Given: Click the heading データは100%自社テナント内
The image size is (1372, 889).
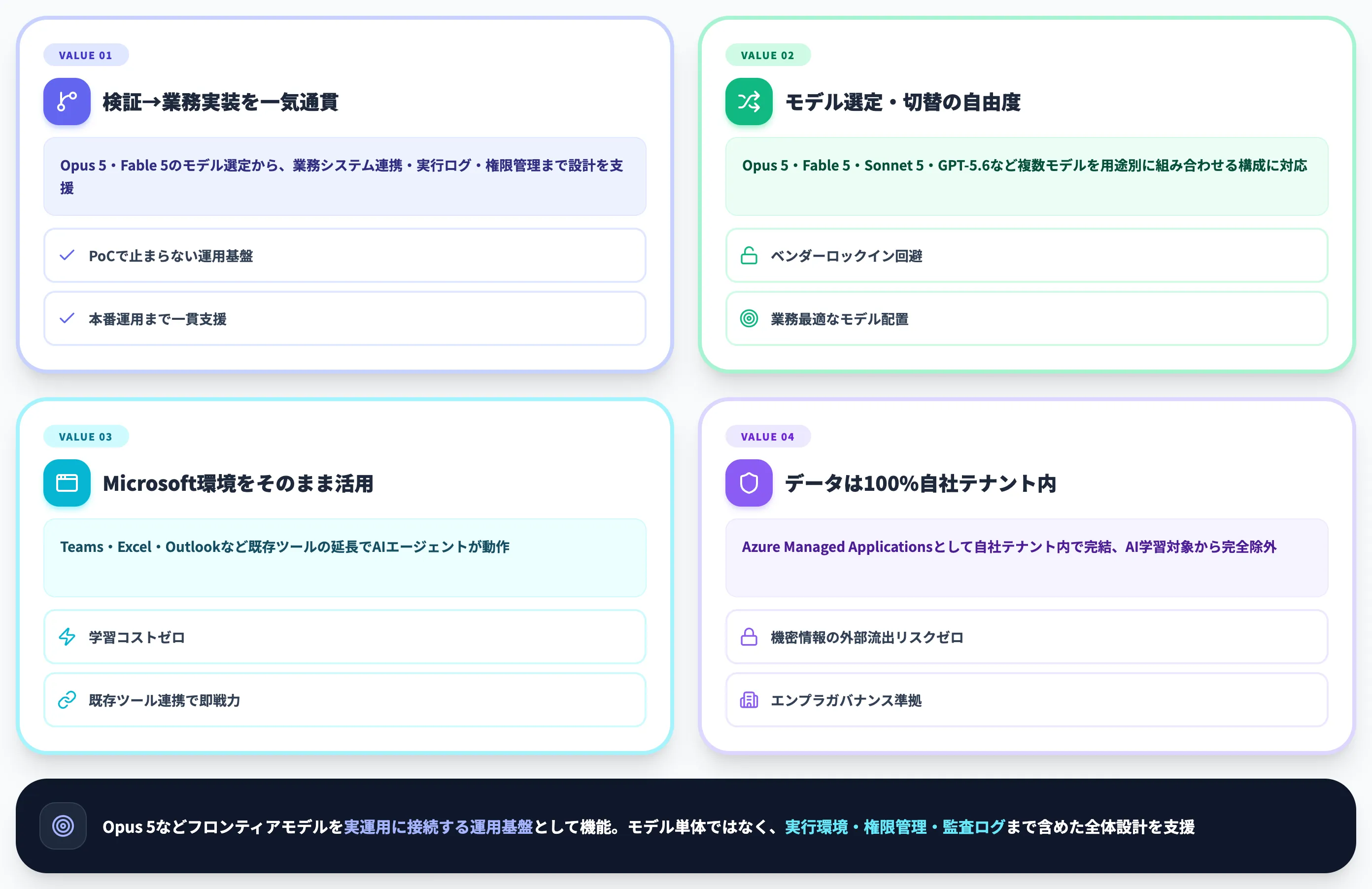Looking at the screenshot, I should (x=921, y=483).
